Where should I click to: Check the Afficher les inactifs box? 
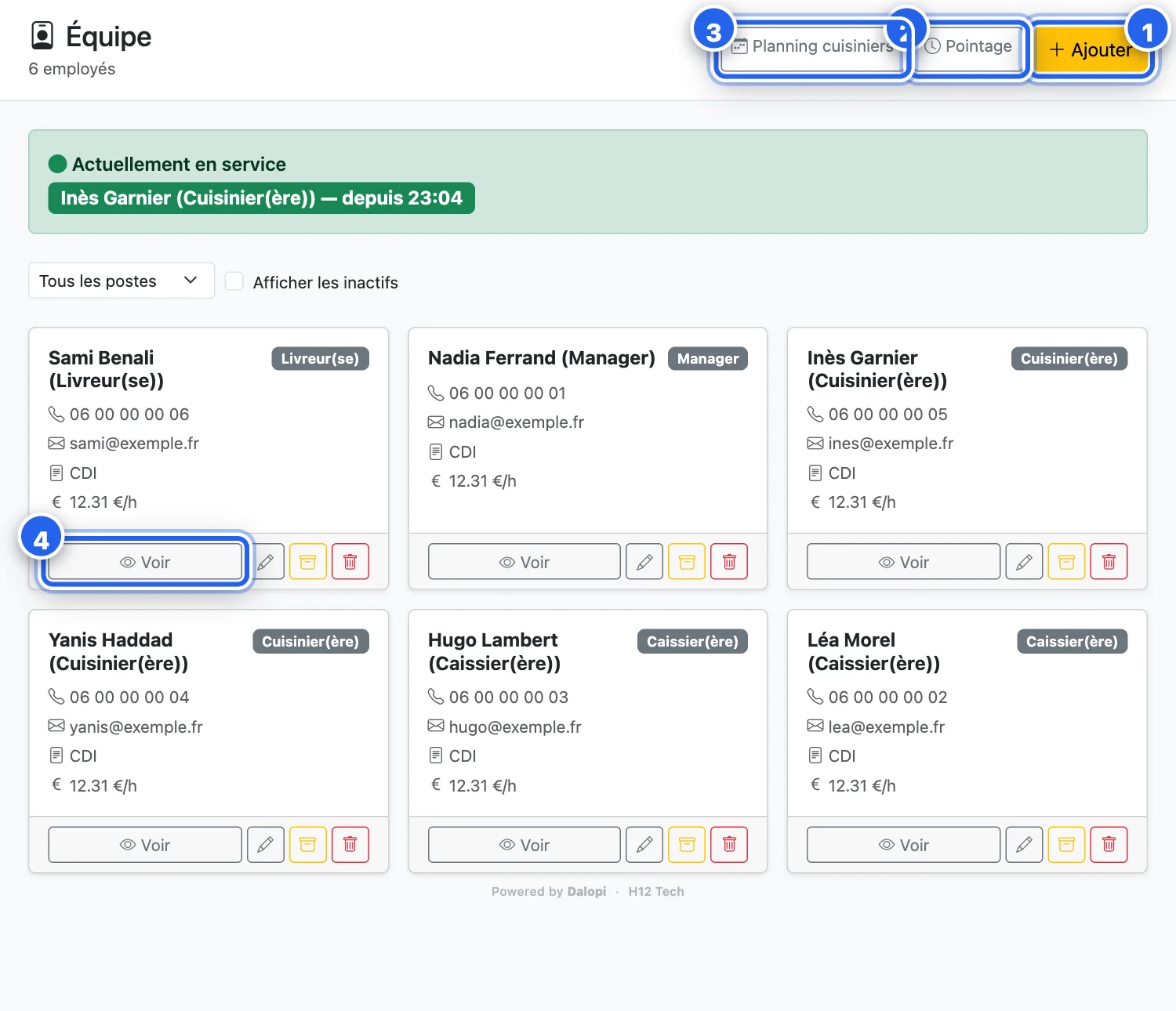coord(234,281)
